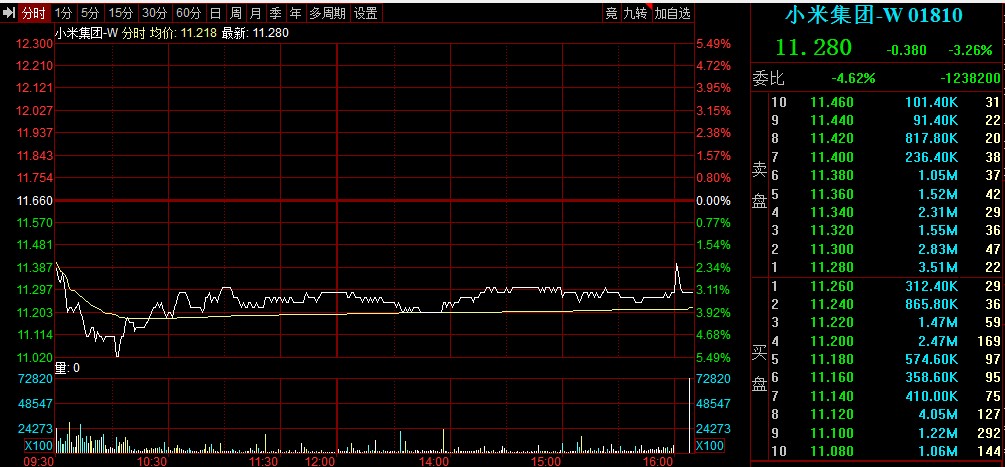This screenshot has height=467, width=1005.
Task: Select ask level 7 price 11.400
Action: click(831, 157)
